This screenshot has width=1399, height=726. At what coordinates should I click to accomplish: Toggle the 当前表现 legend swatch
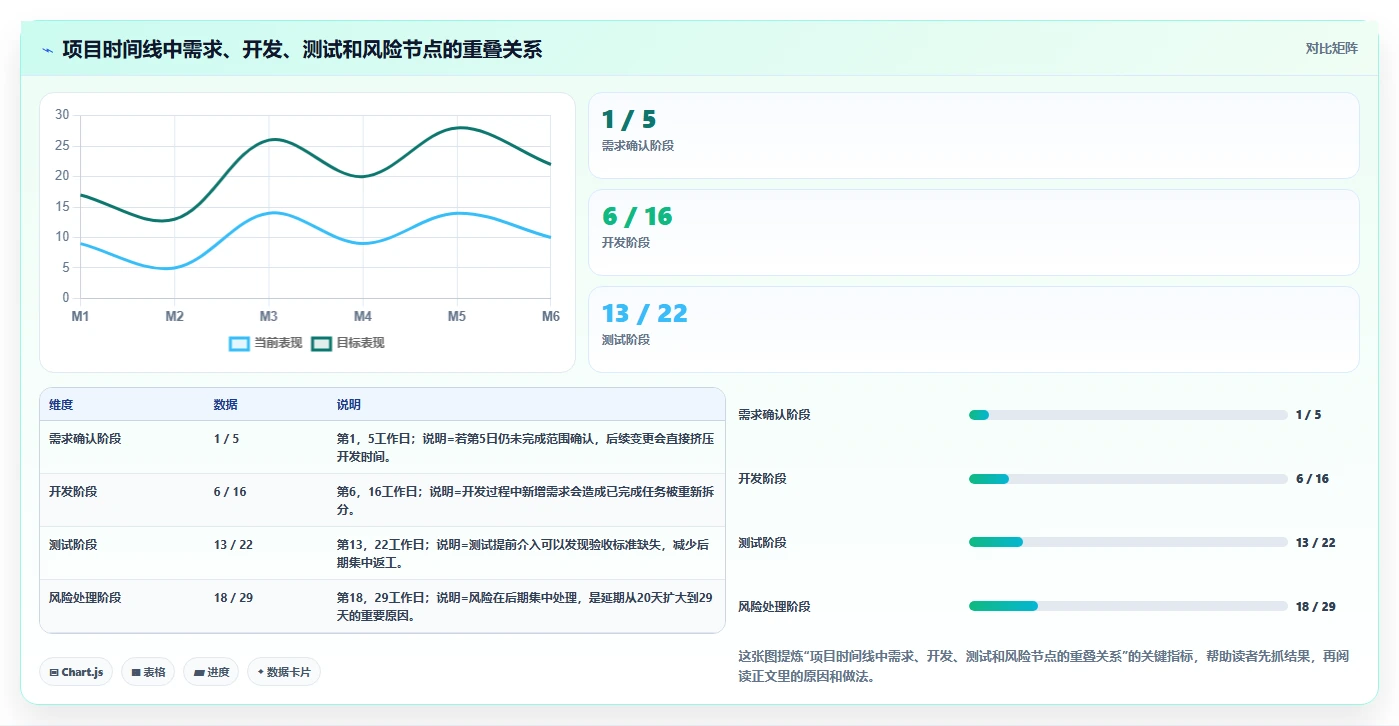point(239,343)
